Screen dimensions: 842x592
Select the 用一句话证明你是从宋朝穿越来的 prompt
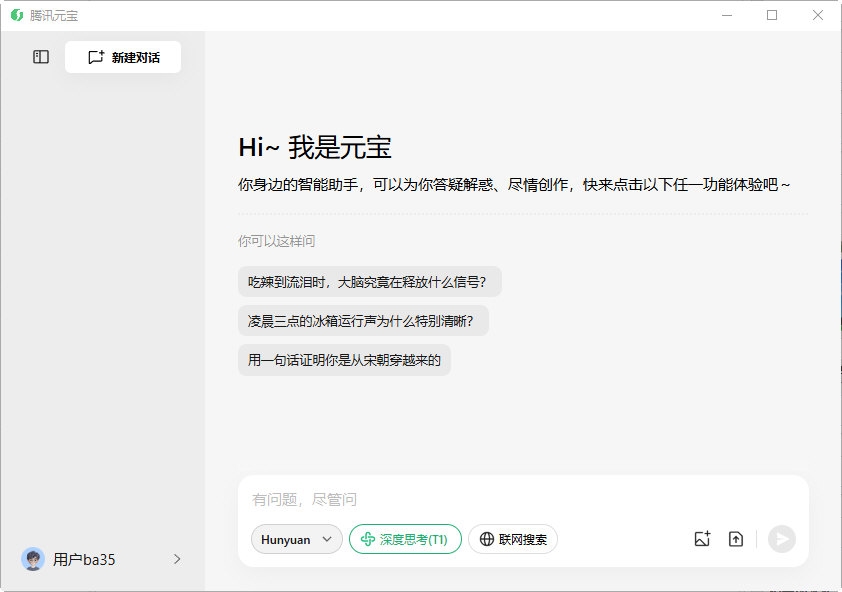tap(344, 360)
